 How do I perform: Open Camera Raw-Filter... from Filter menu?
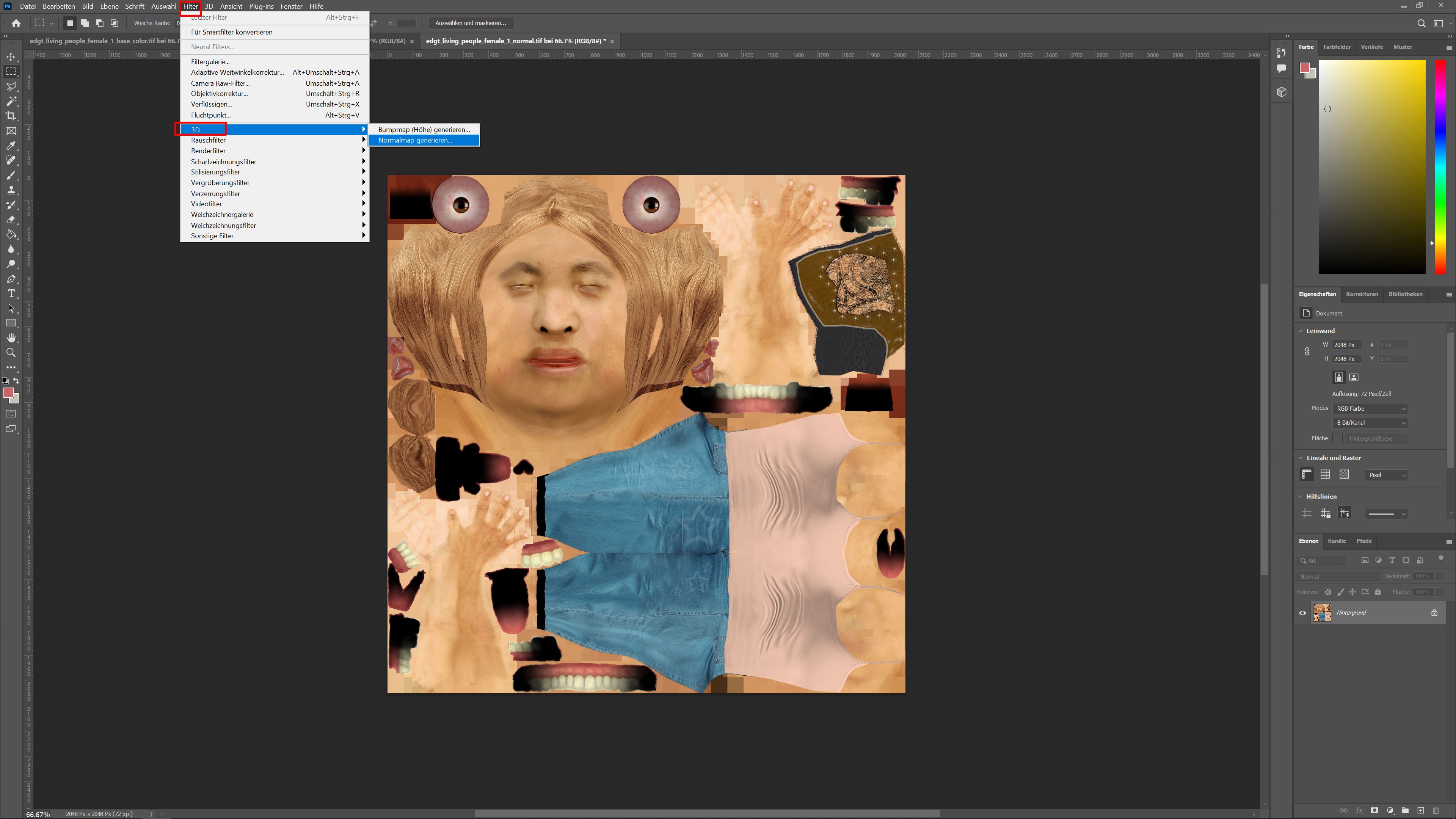(275, 83)
